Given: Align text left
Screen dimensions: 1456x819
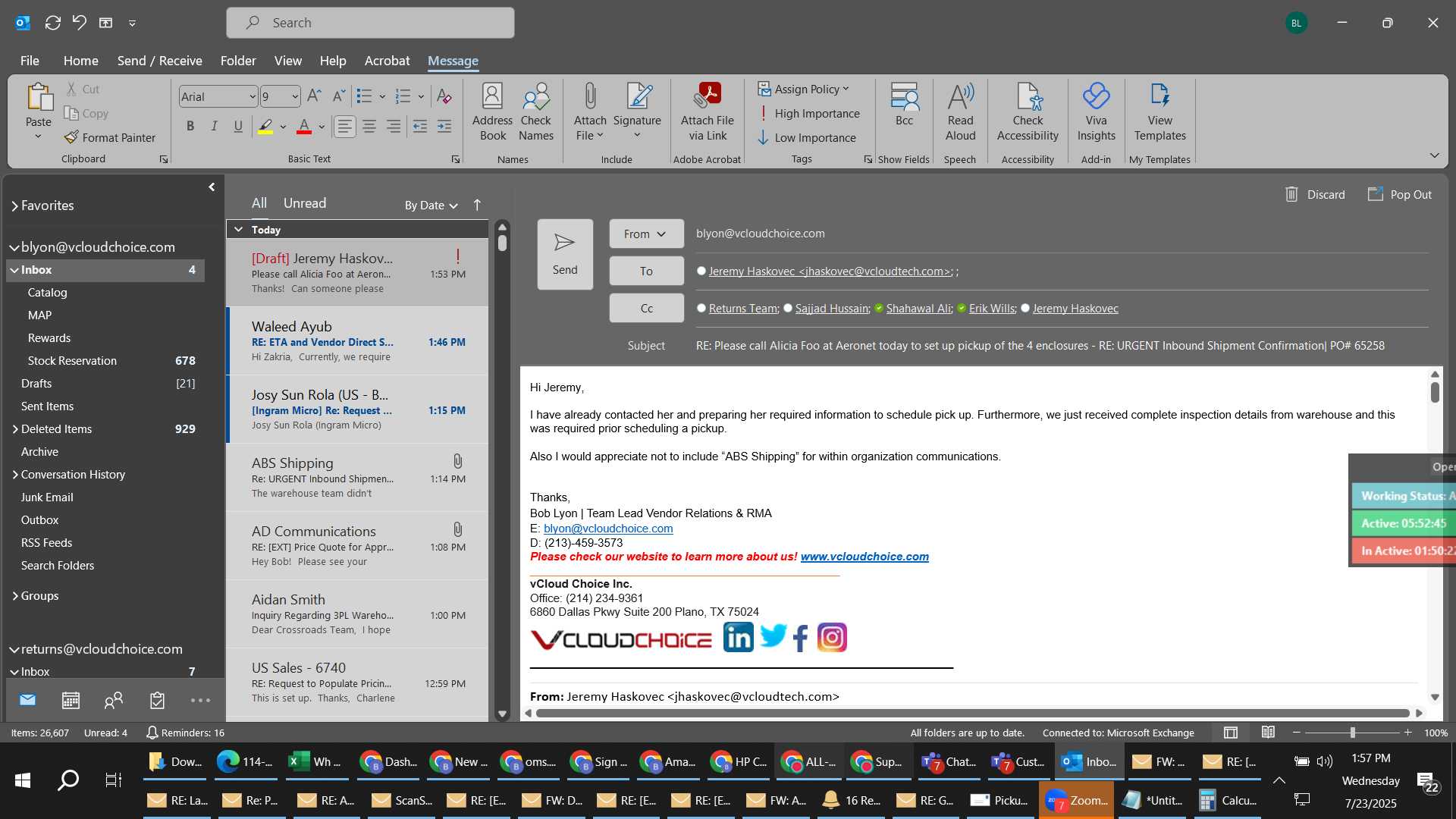Looking at the screenshot, I should coord(345,126).
